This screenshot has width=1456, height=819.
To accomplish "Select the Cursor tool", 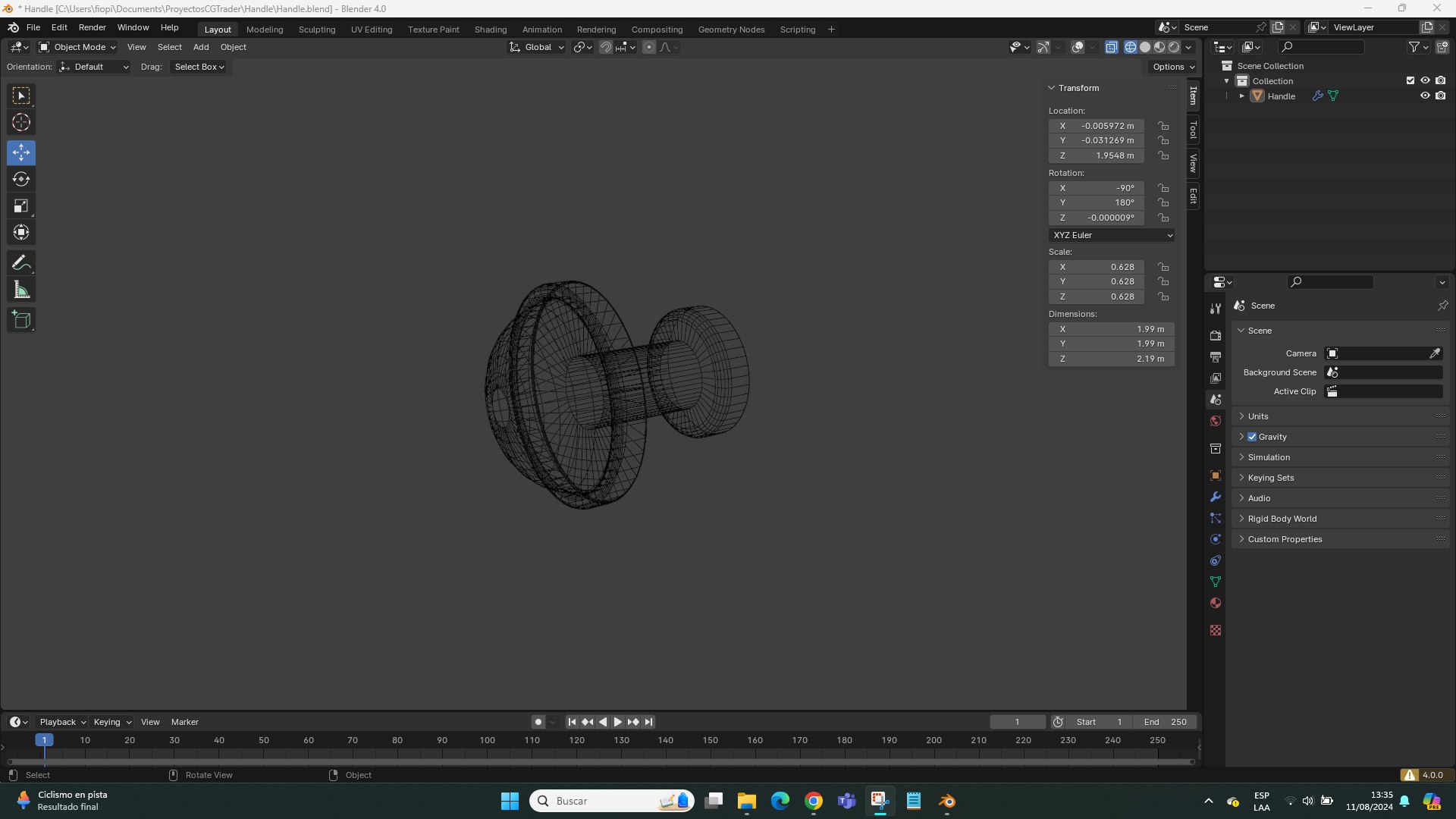I will tap(21, 122).
